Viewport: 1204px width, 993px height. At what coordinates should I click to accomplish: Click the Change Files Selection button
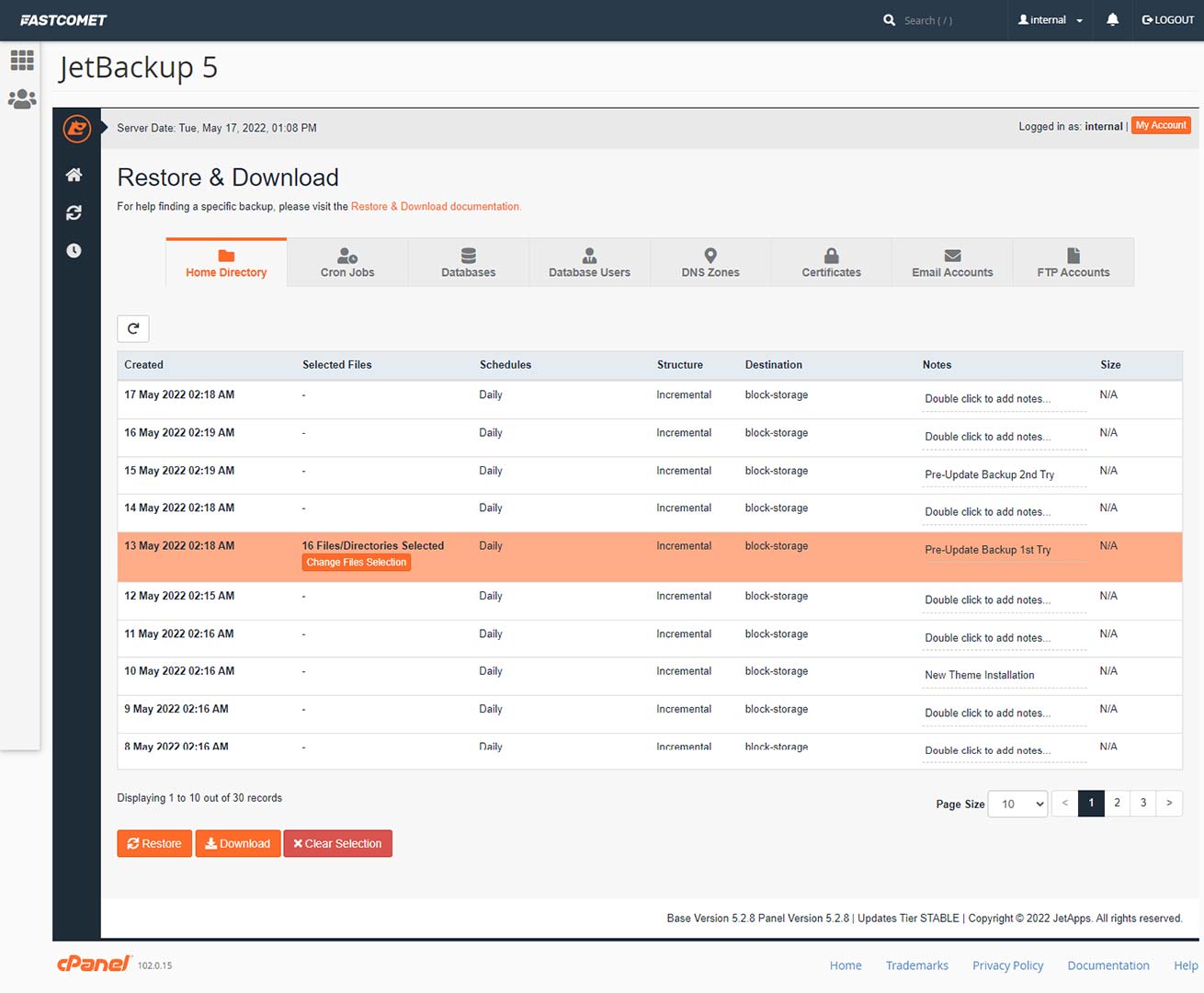(x=357, y=563)
